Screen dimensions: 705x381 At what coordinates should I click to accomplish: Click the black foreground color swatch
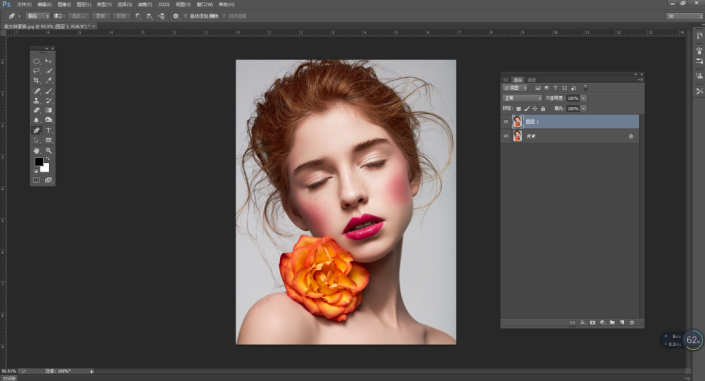[x=39, y=161]
